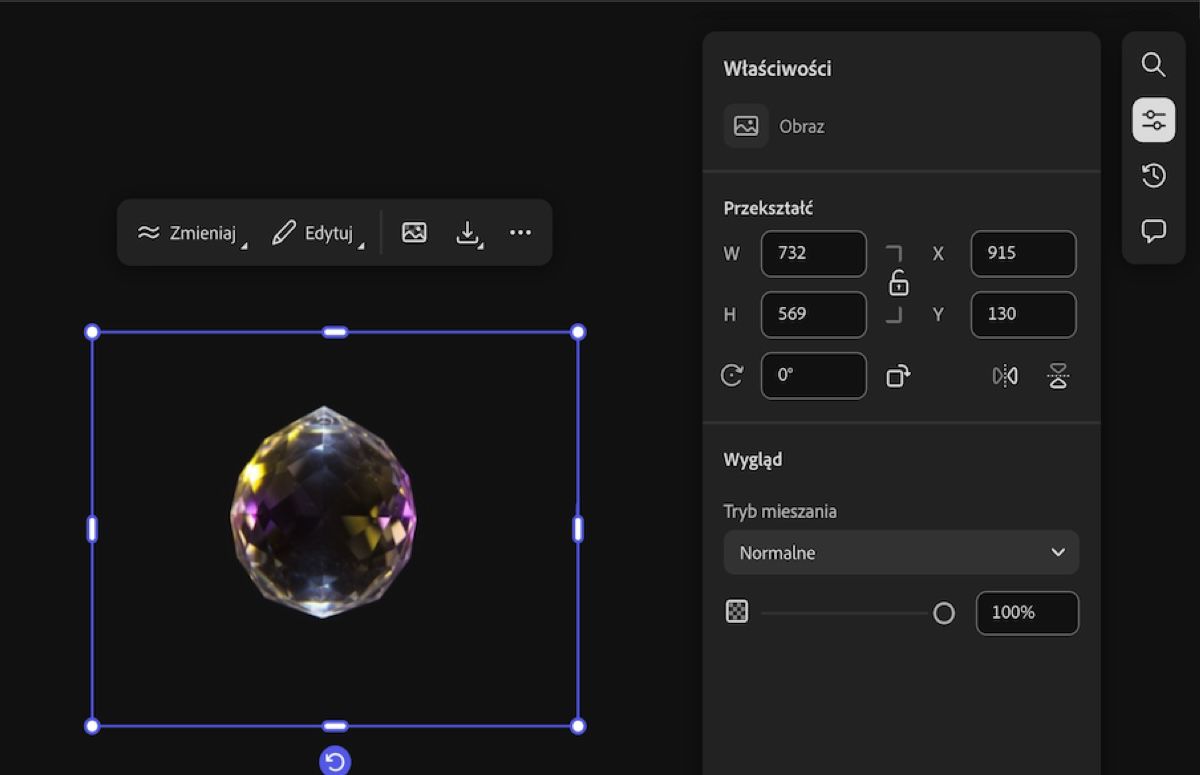The height and width of the screenshot is (775, 1200).
Task: Click the top-left corner selection handle
Action: 92,332
